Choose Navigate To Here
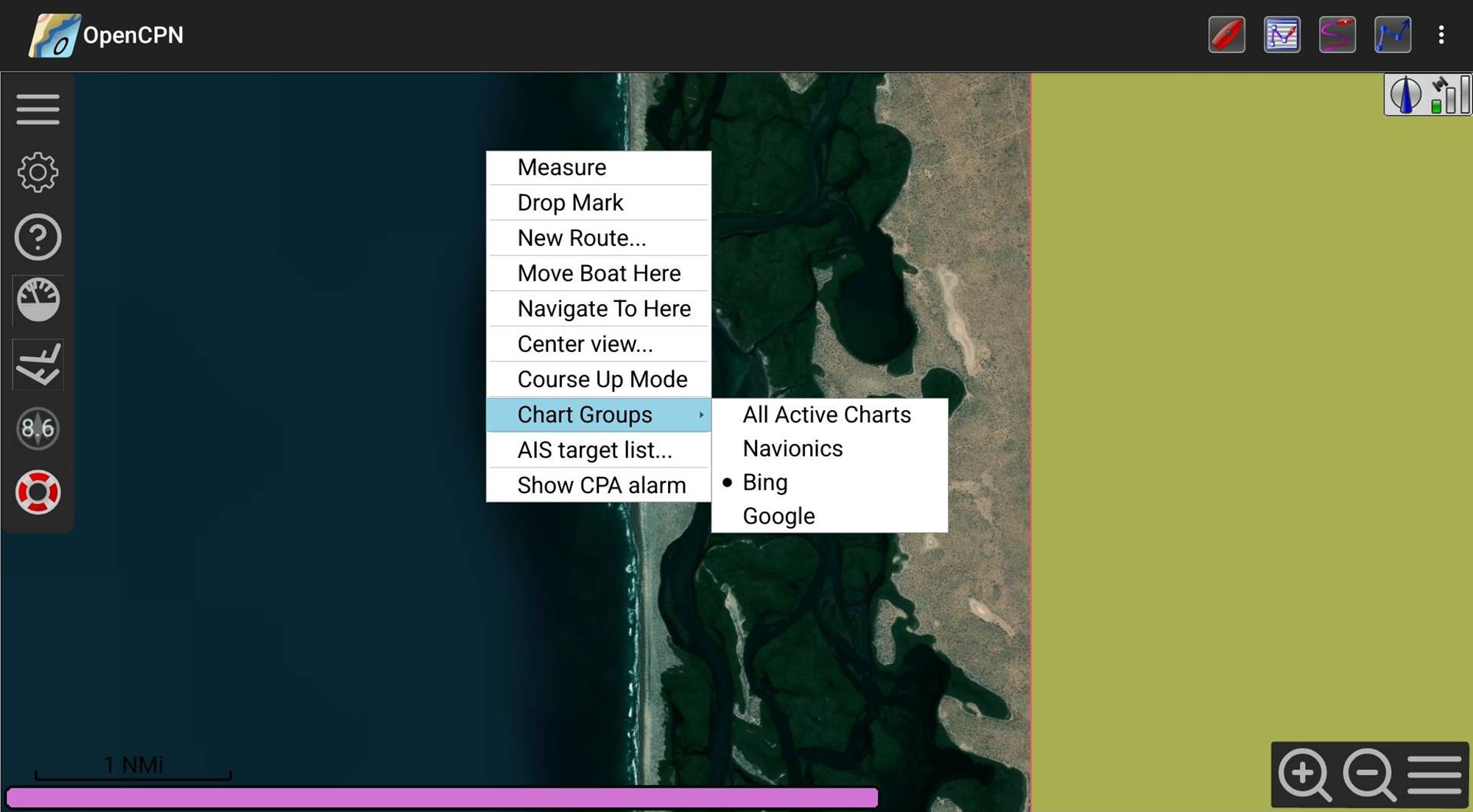 604,308
